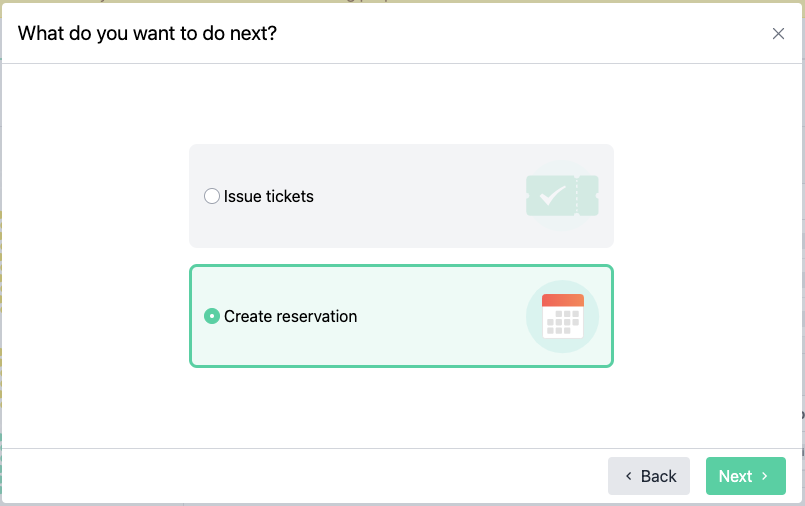Click the left chevron in the Back button

628,476
